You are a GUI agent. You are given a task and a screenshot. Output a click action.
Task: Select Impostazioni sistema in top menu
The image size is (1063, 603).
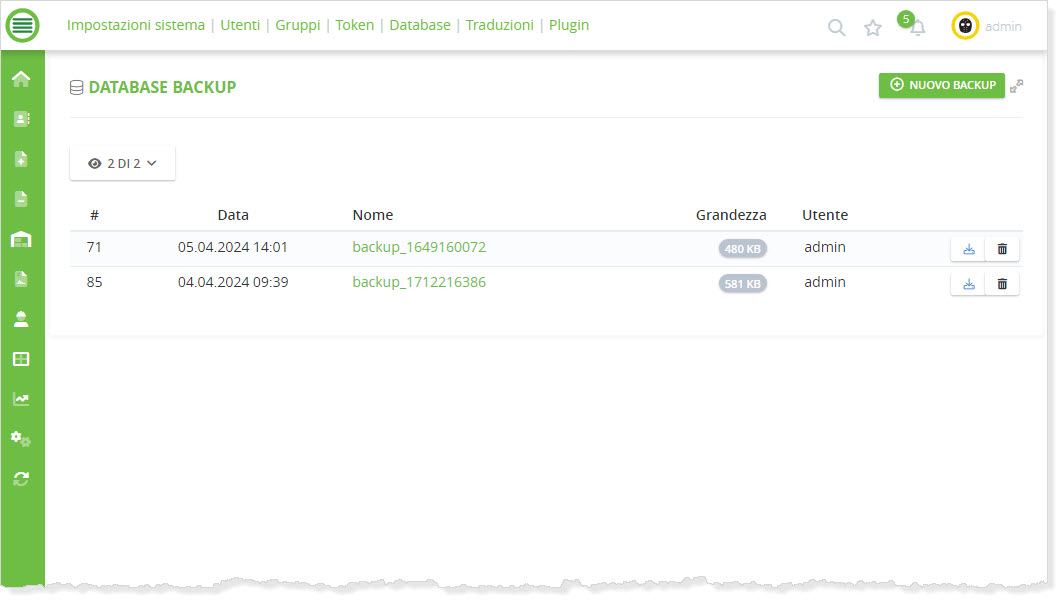coord(136,25)
